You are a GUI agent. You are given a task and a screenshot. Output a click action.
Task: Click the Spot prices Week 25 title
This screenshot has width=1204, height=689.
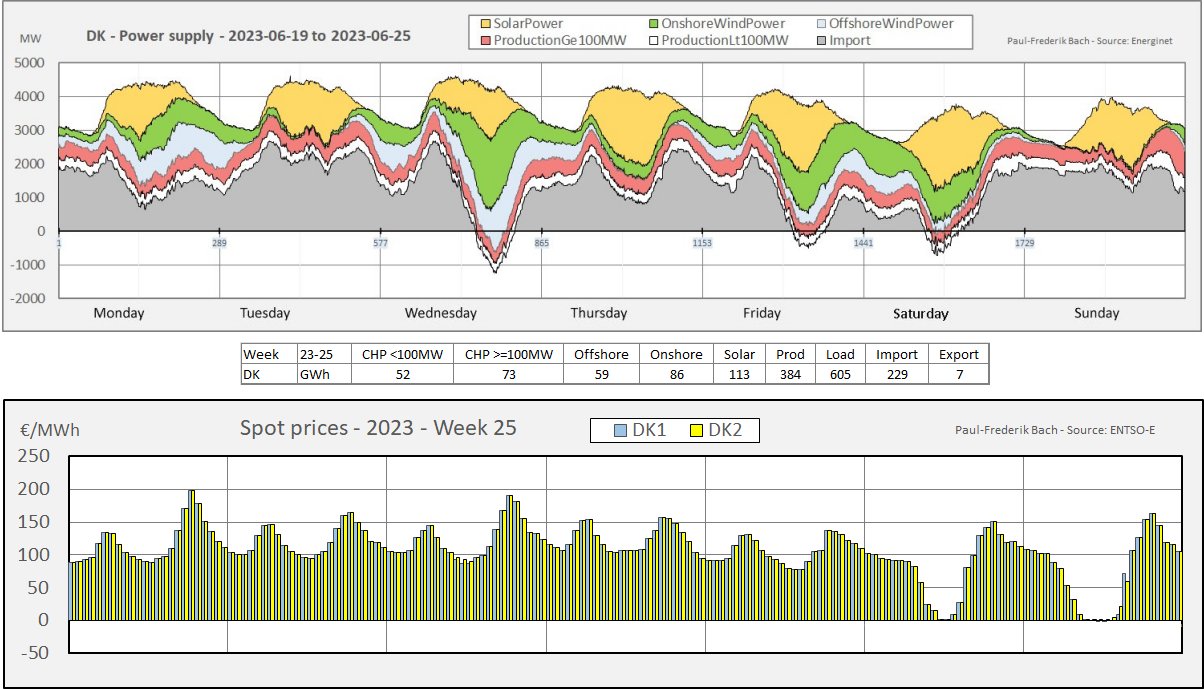[378, 428]
